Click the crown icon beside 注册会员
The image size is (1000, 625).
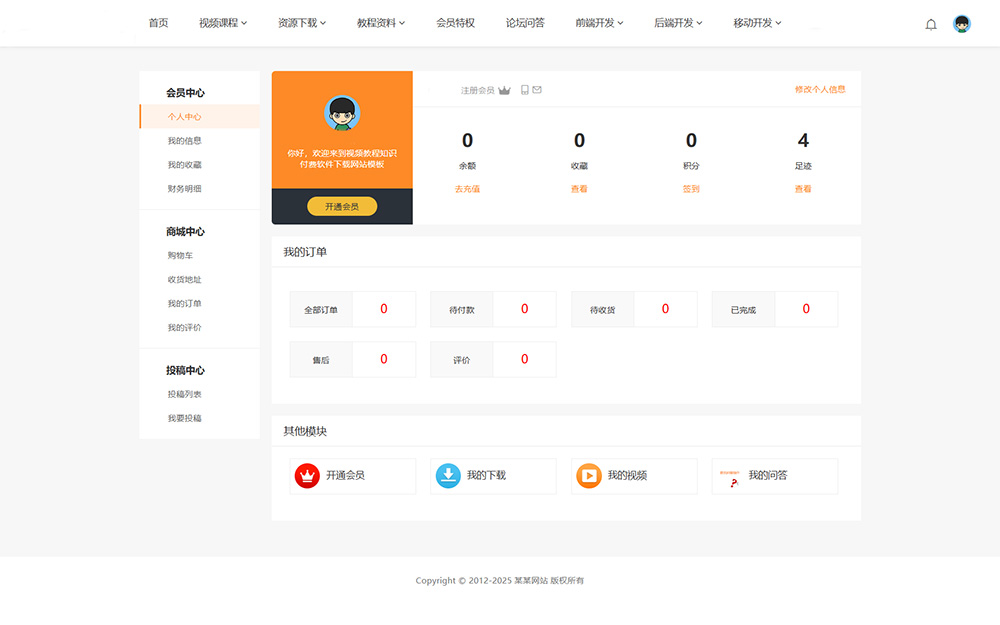click(505, 90)
